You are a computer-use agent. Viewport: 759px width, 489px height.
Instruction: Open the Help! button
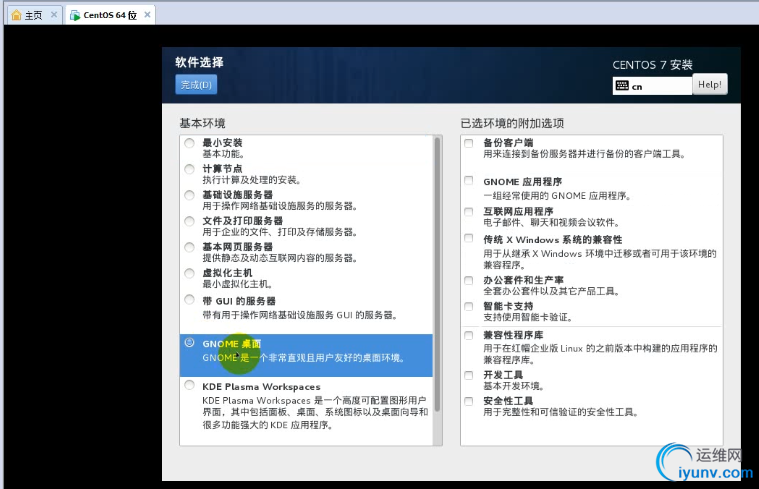pyautogui.click(x=710, y=84)
